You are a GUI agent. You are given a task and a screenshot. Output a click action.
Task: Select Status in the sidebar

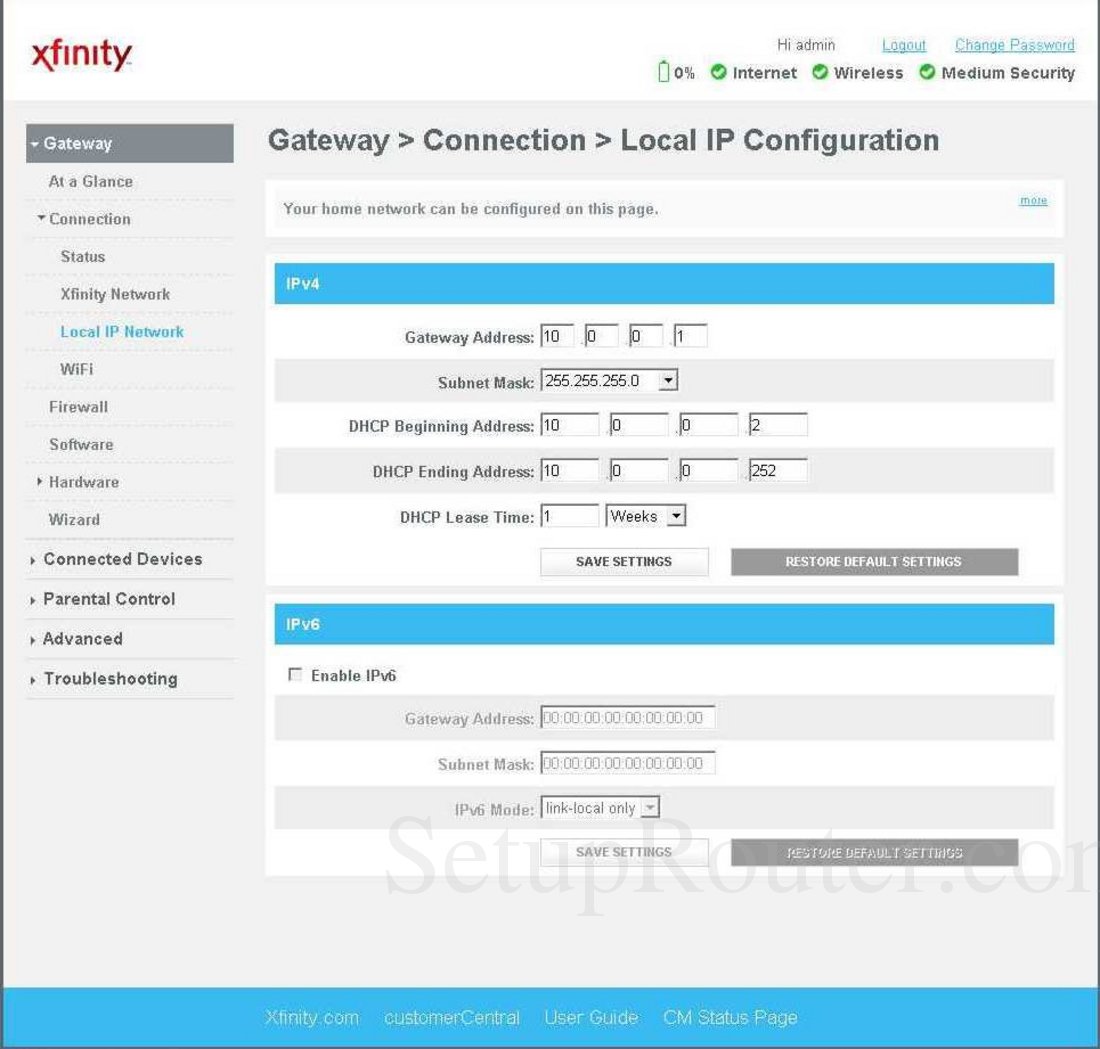pyautogui.click(x=83, y=256)
